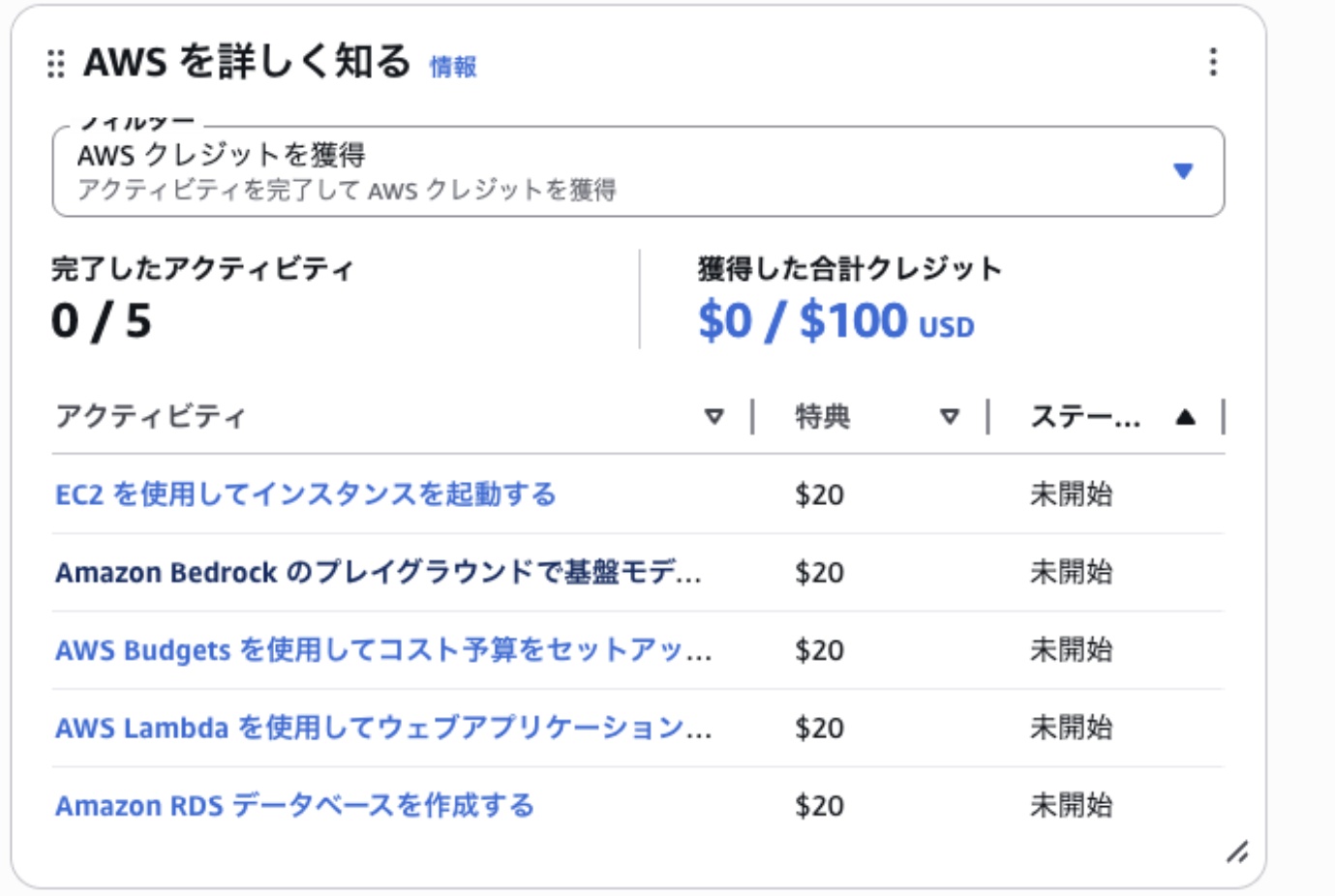This screenshot has width=1335, height=896.
Task: Click the drag handle icon beside AWS を詳しく知る
Action: pyautogui.click(x=56, y=64)
